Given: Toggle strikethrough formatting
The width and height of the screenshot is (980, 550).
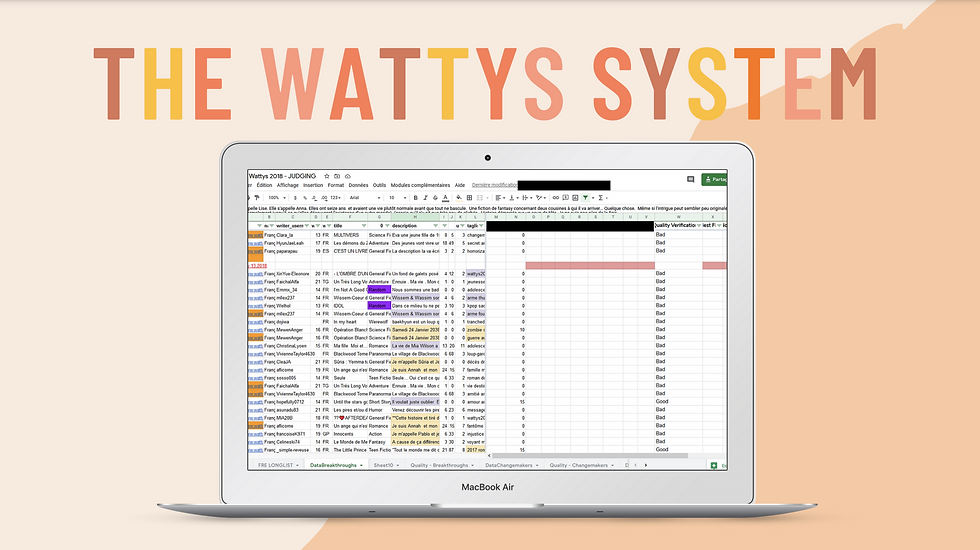Looking at the screenshot, I should tap(436, 198).
